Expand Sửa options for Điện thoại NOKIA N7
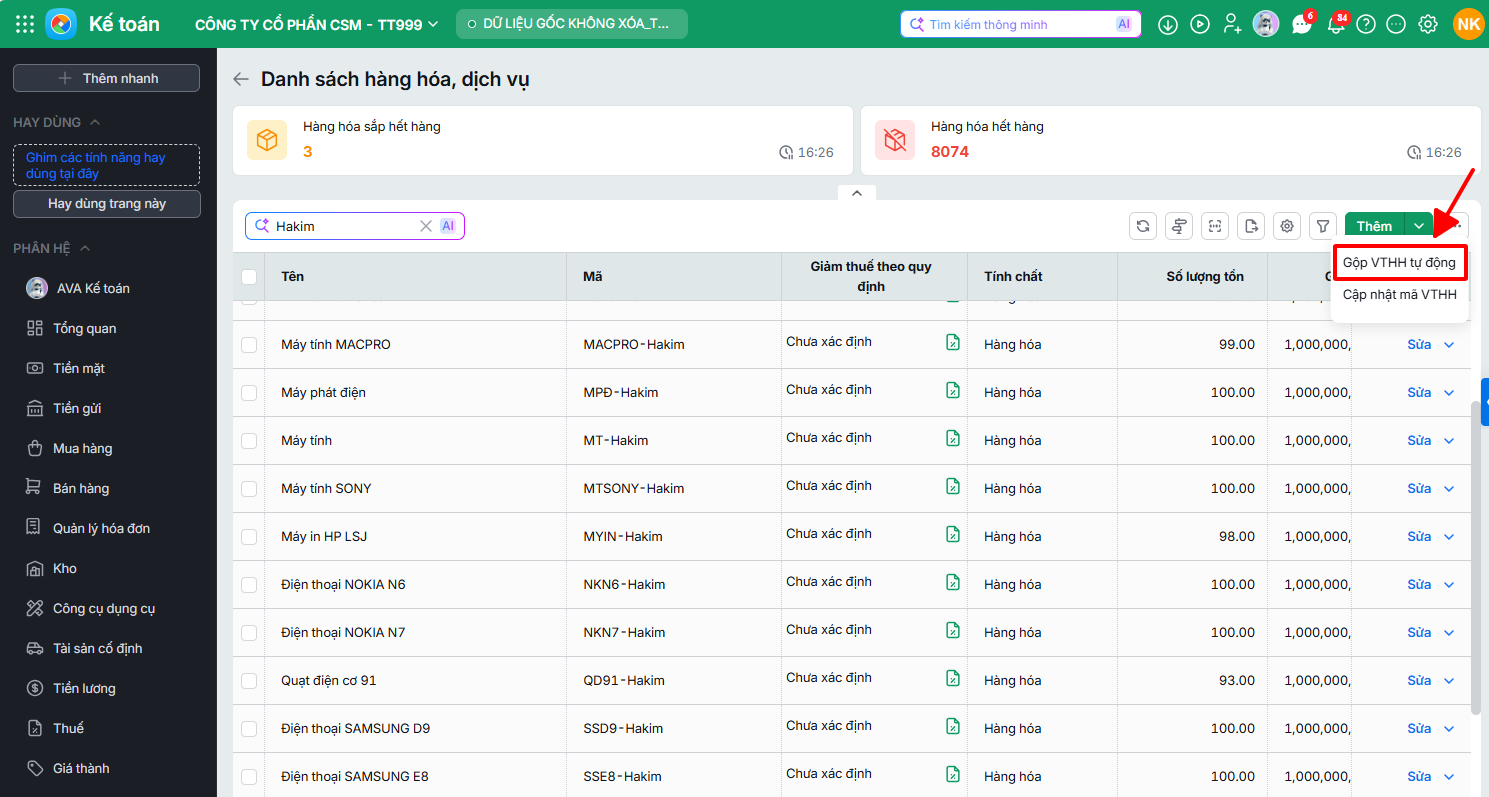Screen dimensions: 1489x797 tap(1449, 633)
